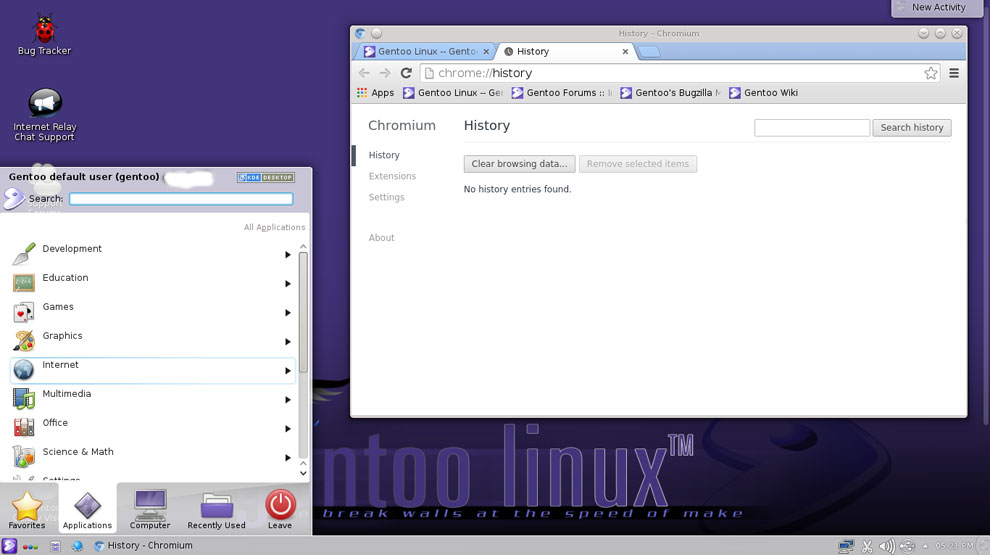The image size is (990, 555).
Task: Click the Development category icon
Action: [24, 254]
